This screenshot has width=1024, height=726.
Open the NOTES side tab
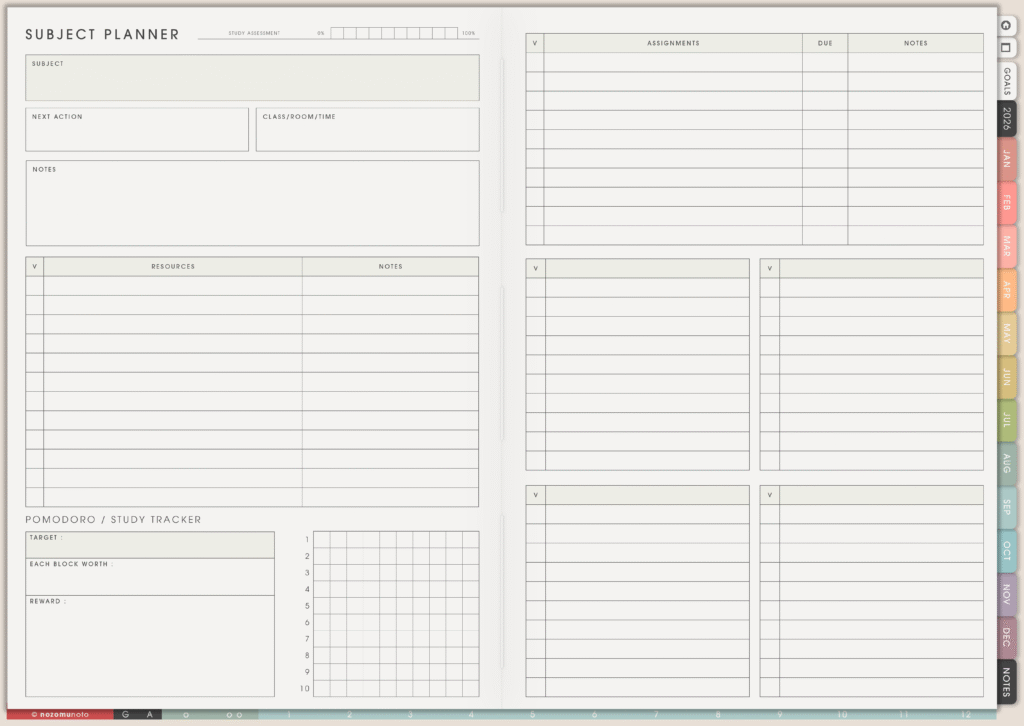(1006, 683)
